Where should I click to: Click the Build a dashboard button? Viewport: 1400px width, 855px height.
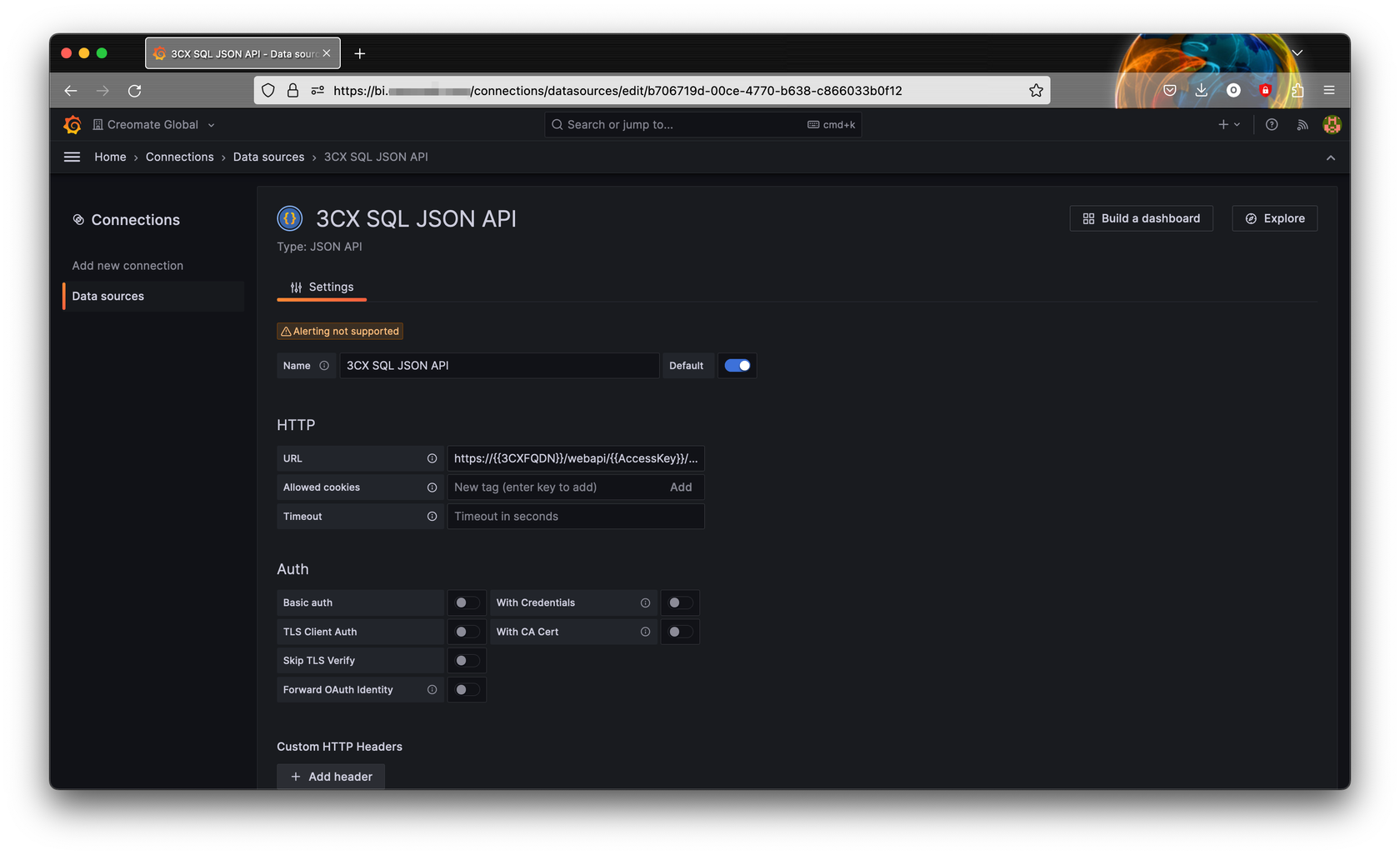coord(1141,218)
